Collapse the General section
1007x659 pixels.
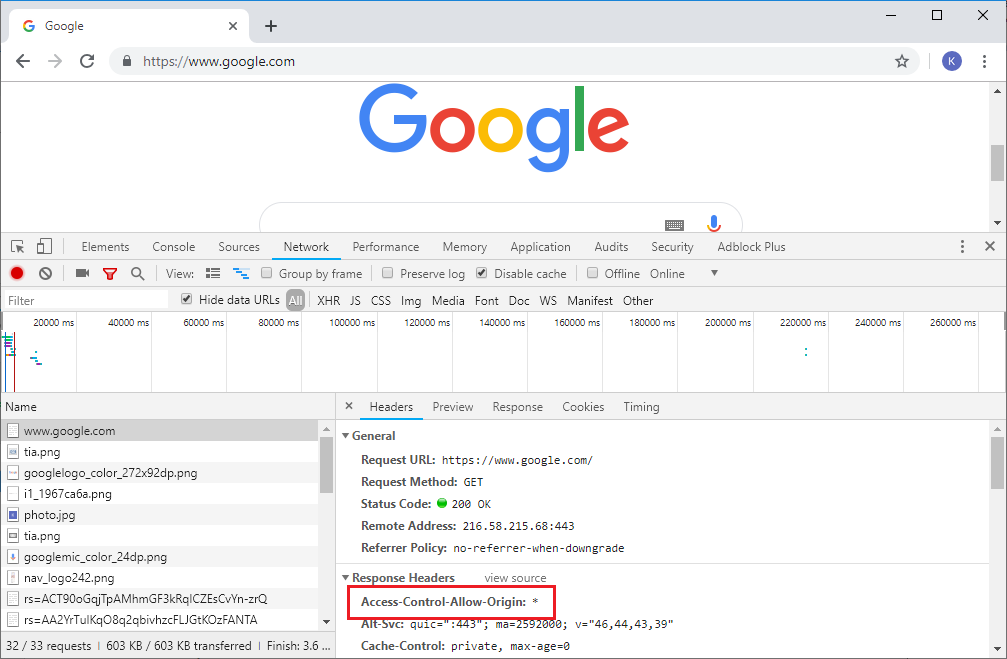[x=346, y=435]
